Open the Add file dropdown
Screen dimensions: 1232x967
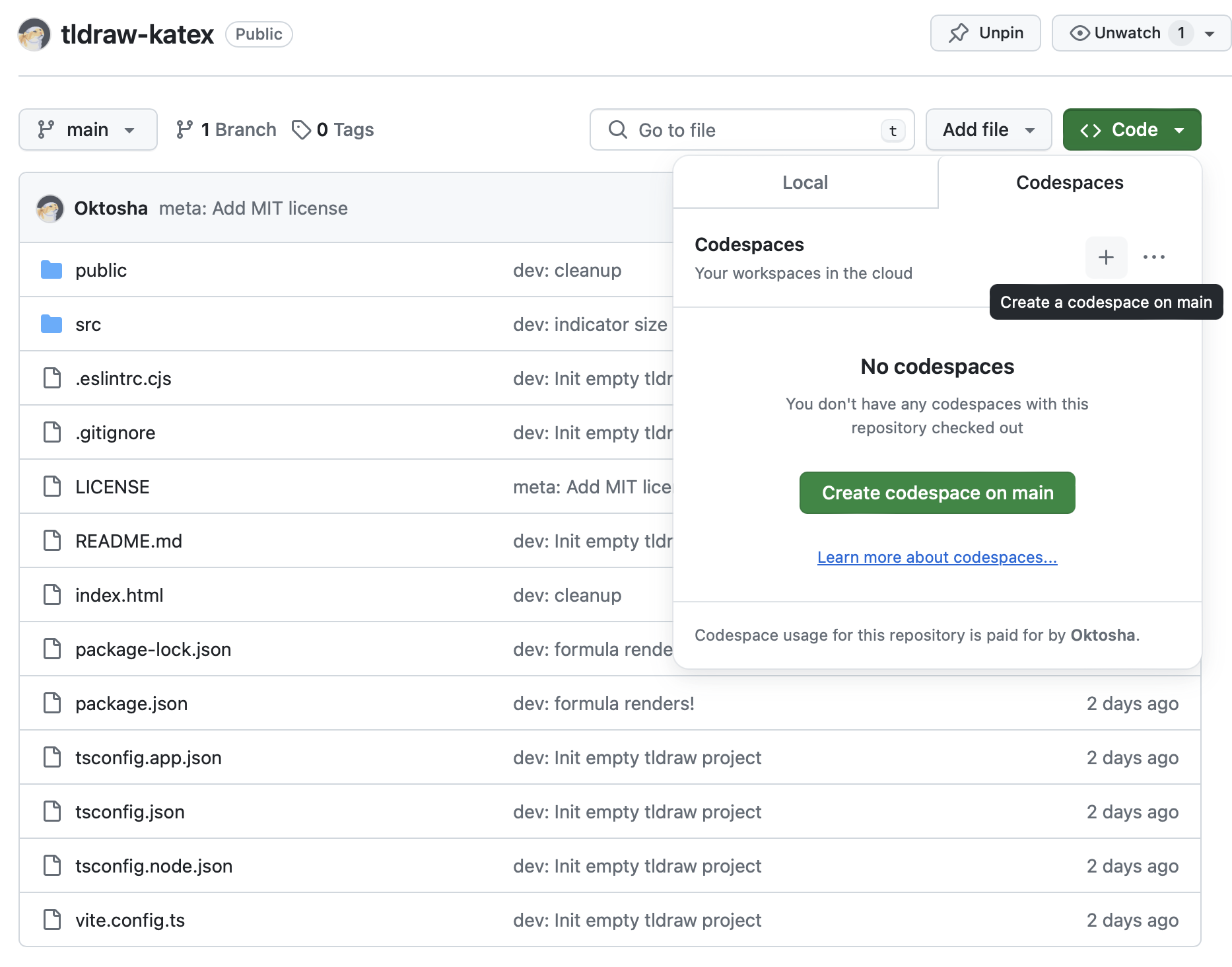pos(988,129)
